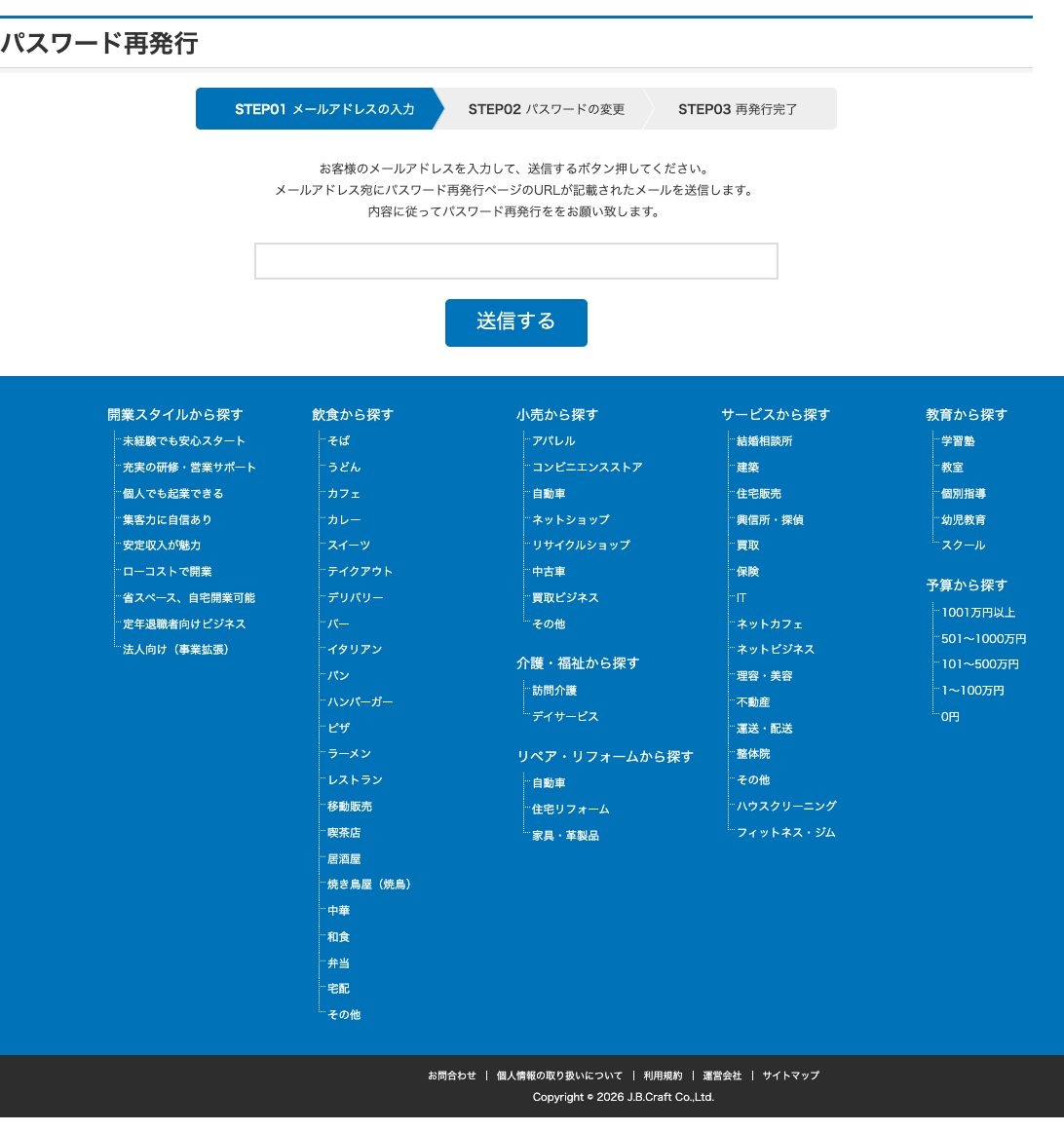This screenshot has width=1064, height=1132.
Task: Open the 501〜1000万円 budget link
Action: pyautogui.click(x=984, y=638)
